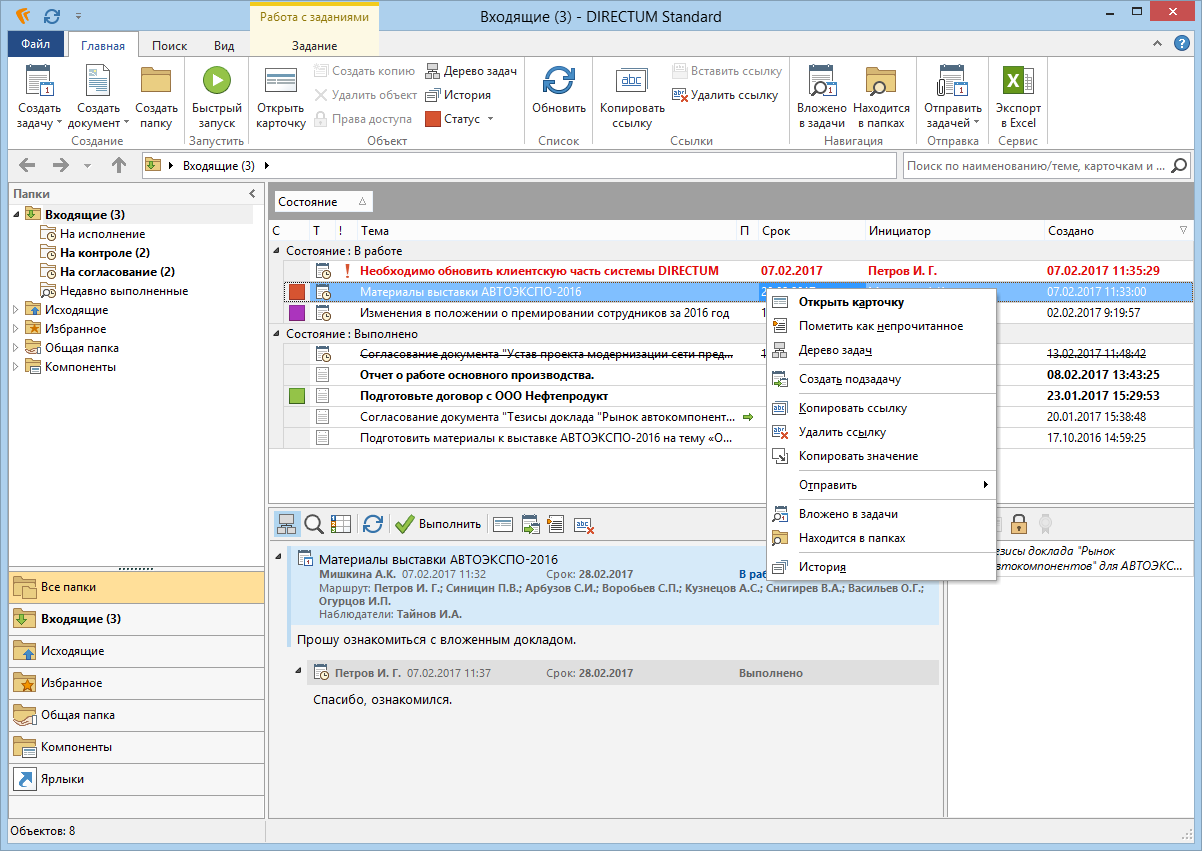Click the Quick Launch (Быстрый запуск) icon
Image resolution: width=1202 pixels, height=851 pixels.
tap(217, 81)
